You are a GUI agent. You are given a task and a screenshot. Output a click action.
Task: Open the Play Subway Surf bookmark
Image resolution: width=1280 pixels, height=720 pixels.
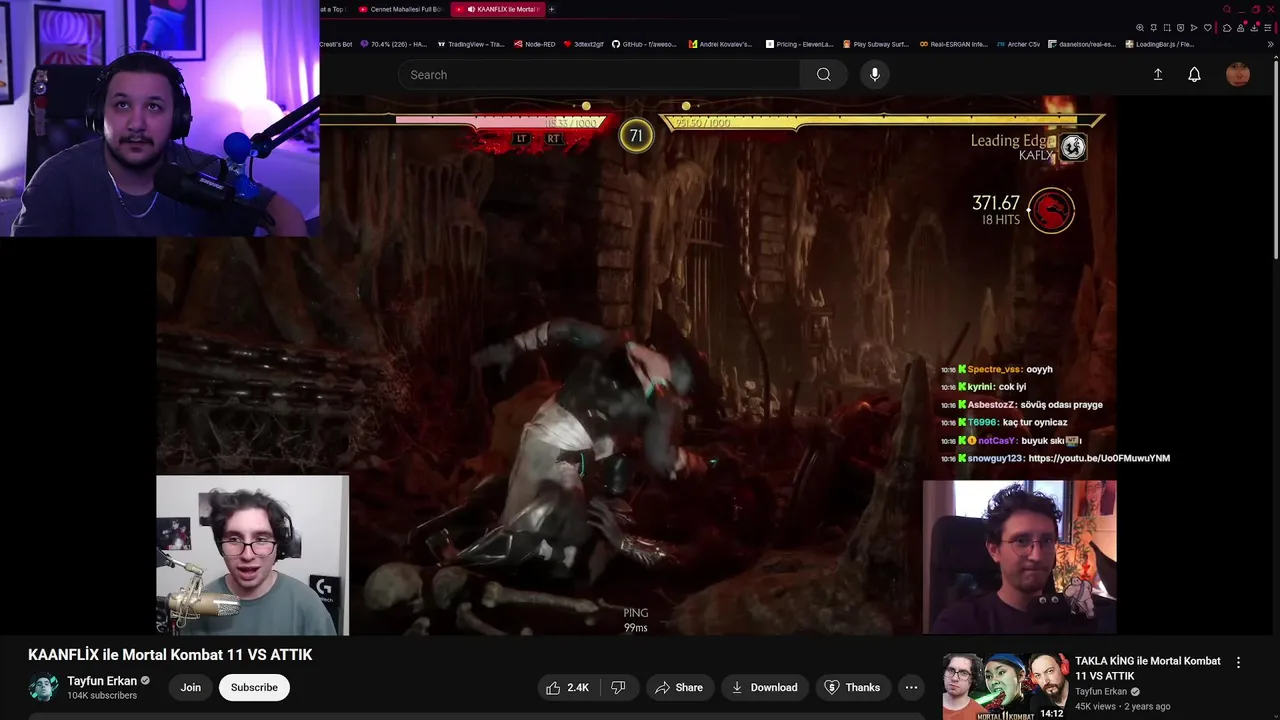[x=876, y=44]
